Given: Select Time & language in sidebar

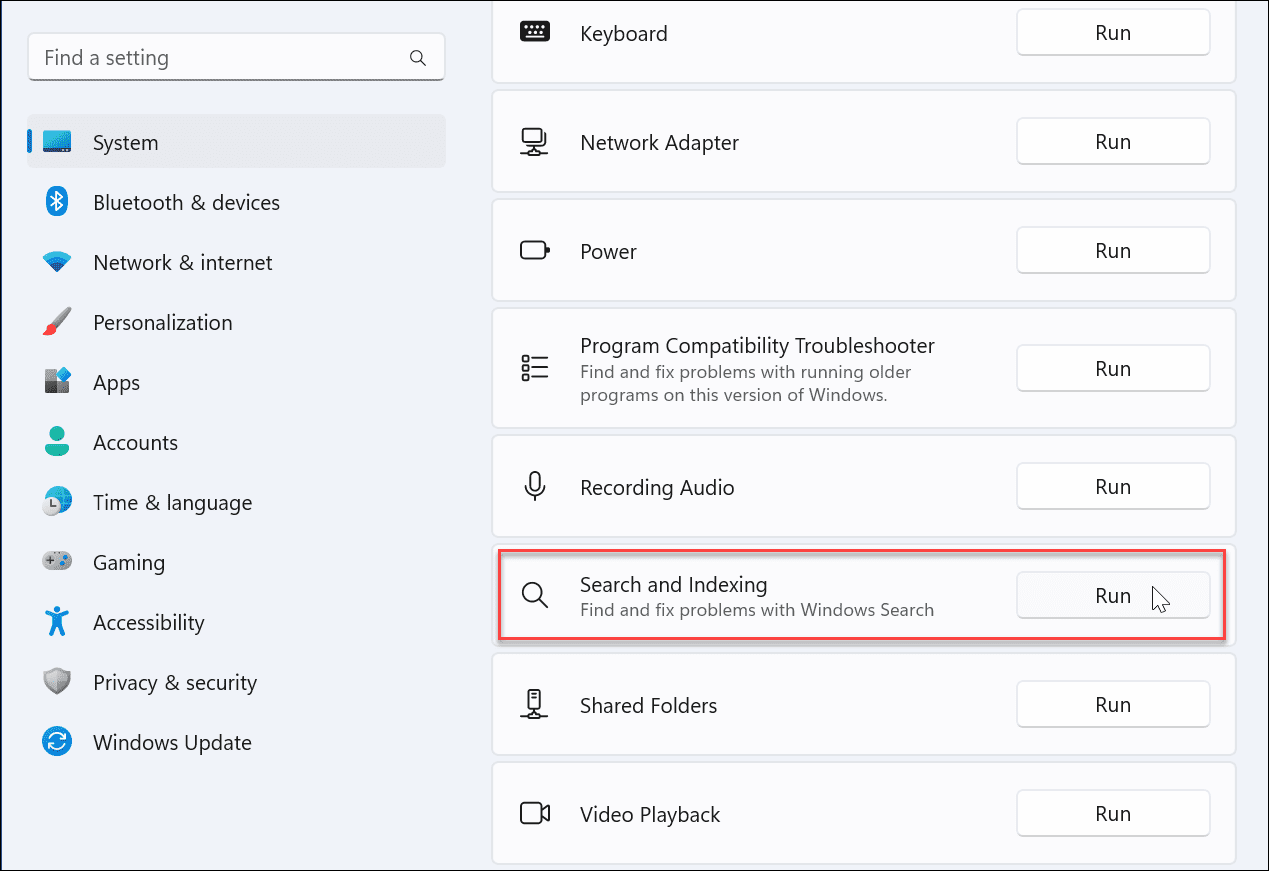Looking at the screenshot, I should pos(172,503).
